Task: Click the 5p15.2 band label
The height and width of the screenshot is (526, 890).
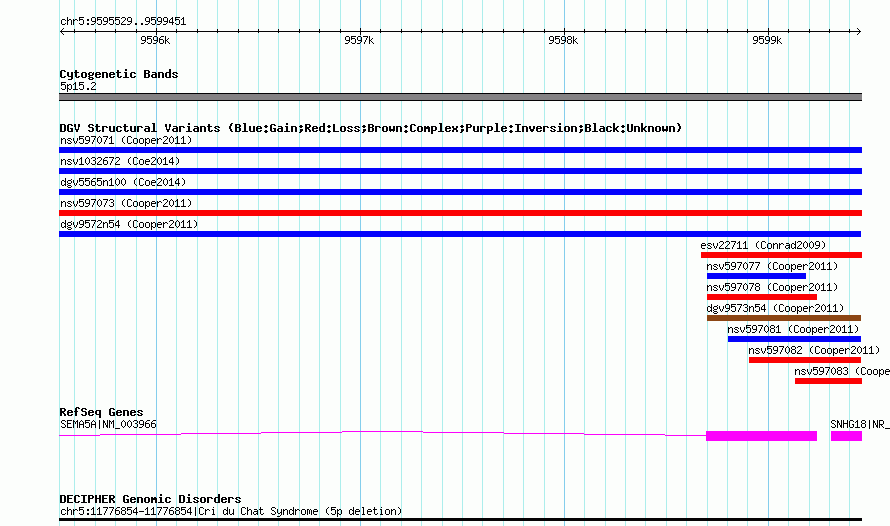Action: tap(78, 86)
